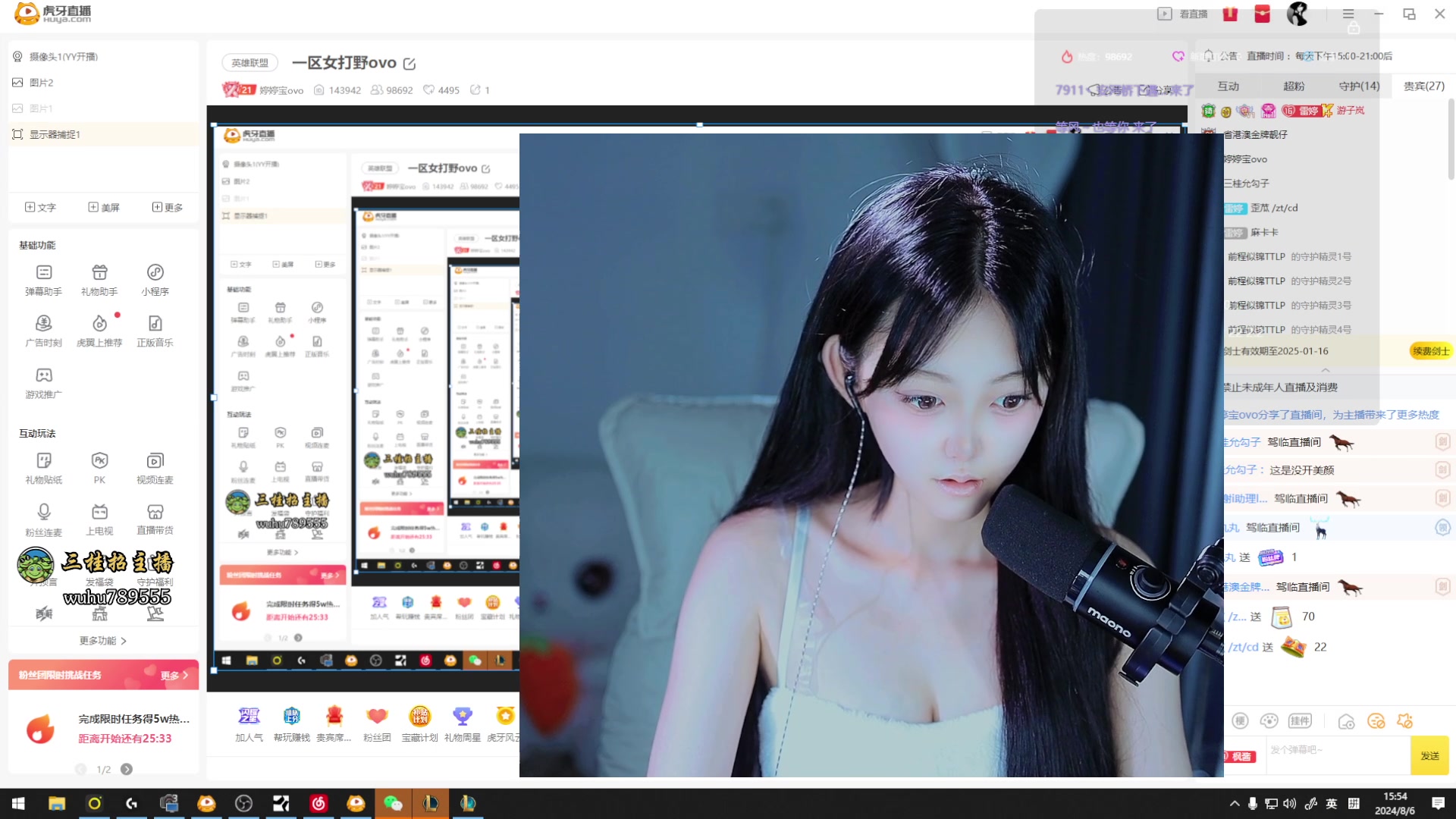Open the user avatar in title bar
The image size is (1456, 819).
tap(1298, 14)
